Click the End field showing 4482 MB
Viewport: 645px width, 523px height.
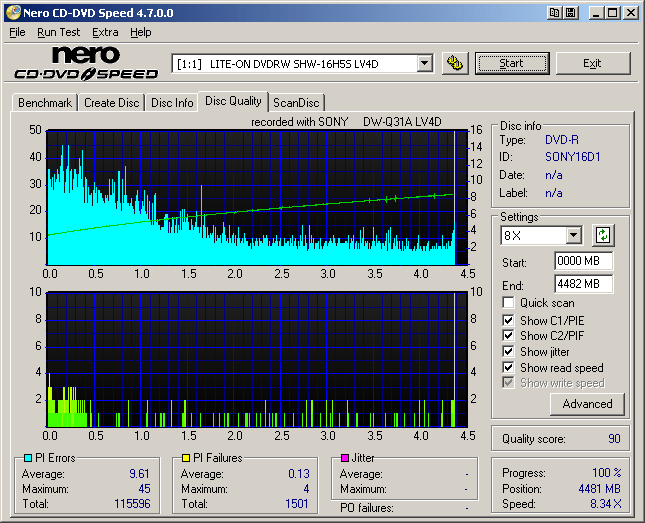pyautogui.click(x=583, y=284)
